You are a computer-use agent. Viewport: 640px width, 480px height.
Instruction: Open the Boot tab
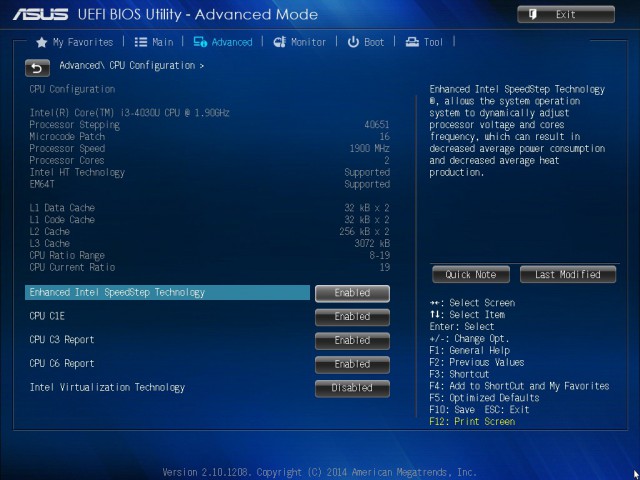366,42
